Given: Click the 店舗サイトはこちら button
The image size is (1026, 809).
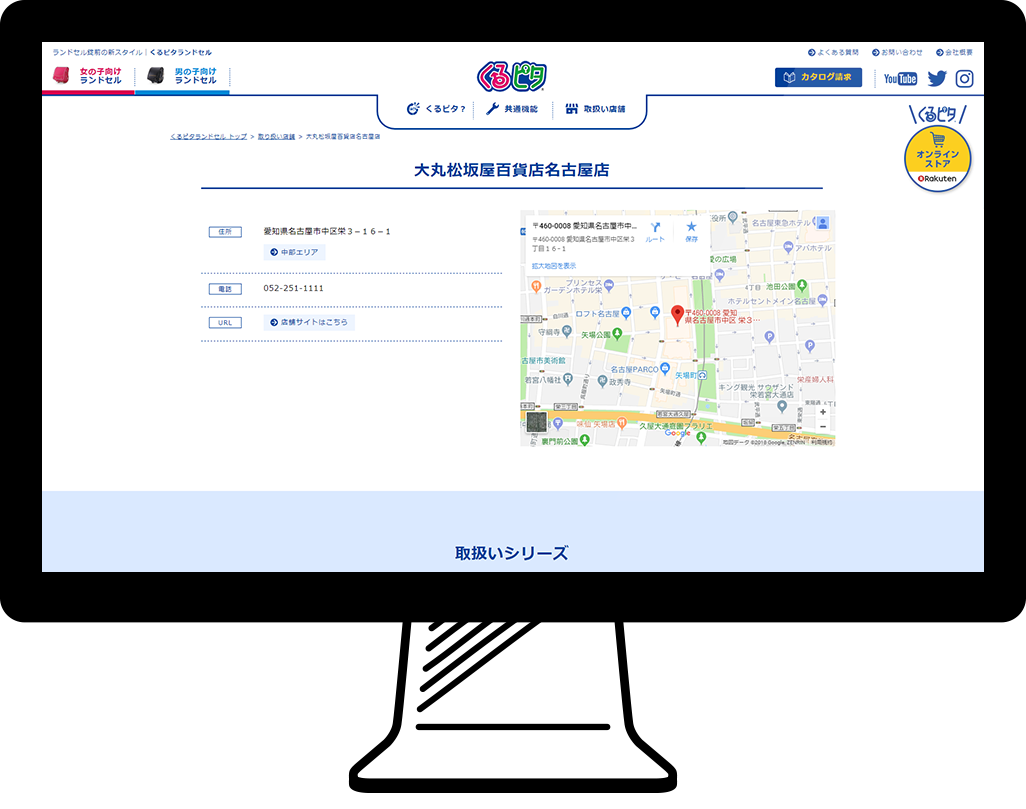Looking at the screenshot, I should coord(309,322).
